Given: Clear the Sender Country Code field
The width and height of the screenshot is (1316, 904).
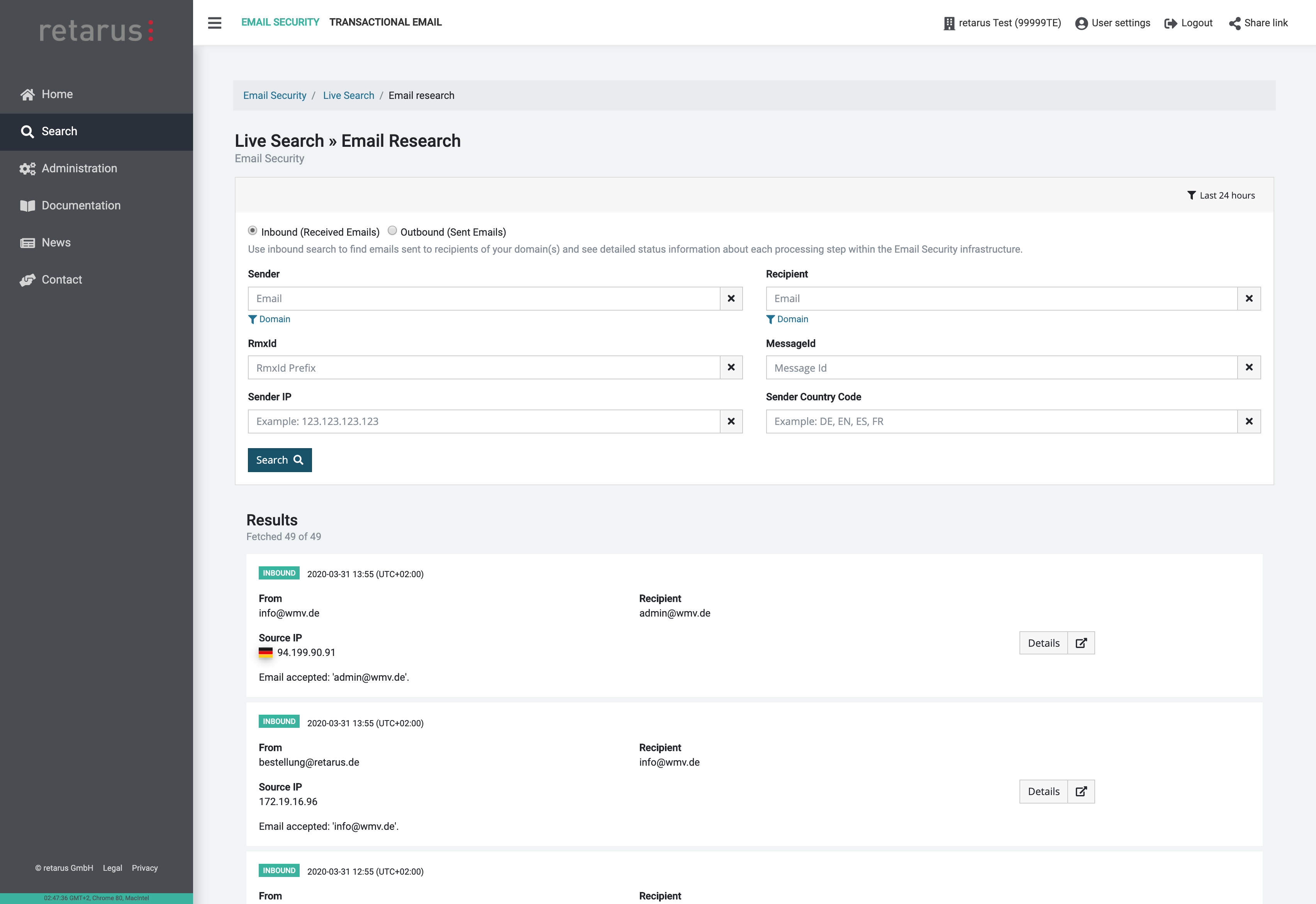Looking at the screenshot, I should (1249, 421).
